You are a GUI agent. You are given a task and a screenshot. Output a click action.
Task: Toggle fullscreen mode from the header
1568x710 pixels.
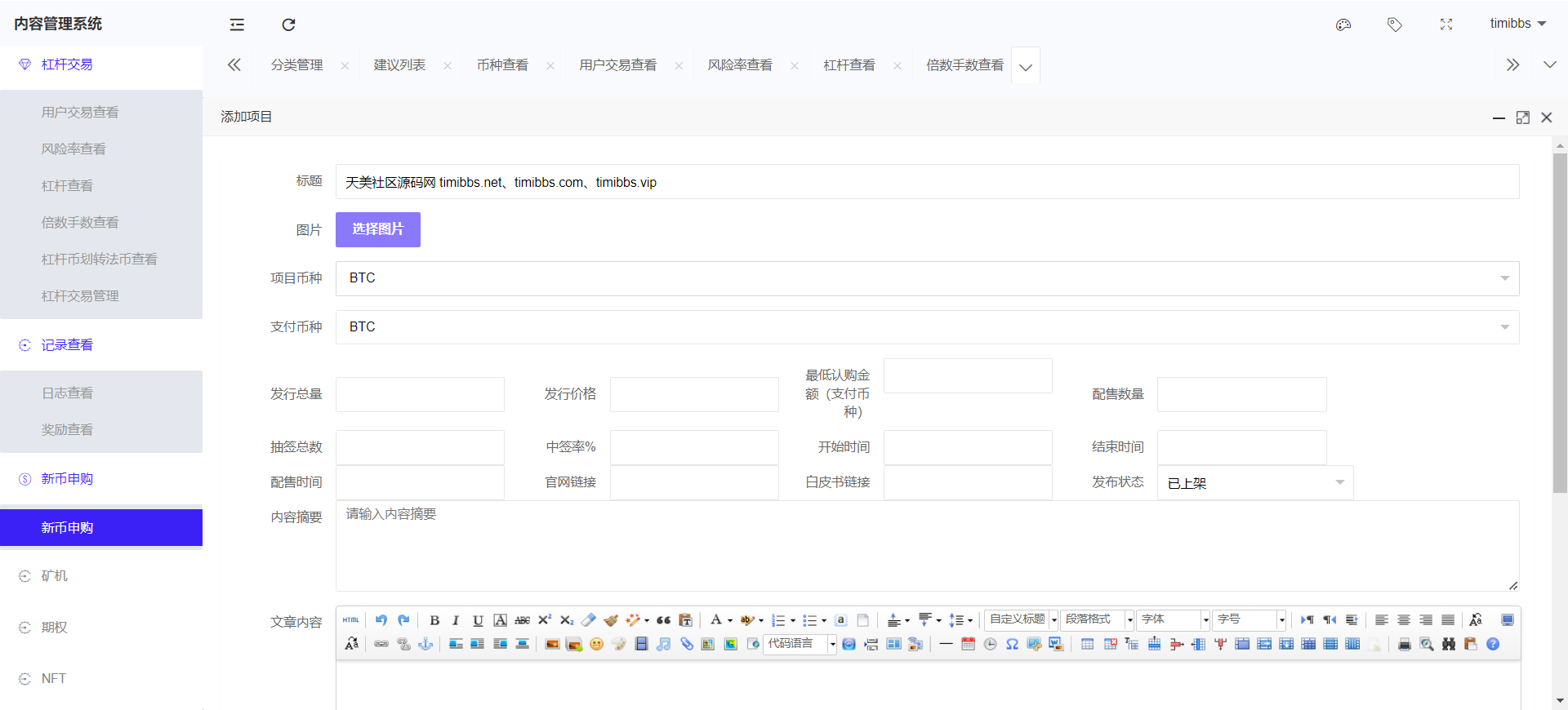tap(1446, 24)
